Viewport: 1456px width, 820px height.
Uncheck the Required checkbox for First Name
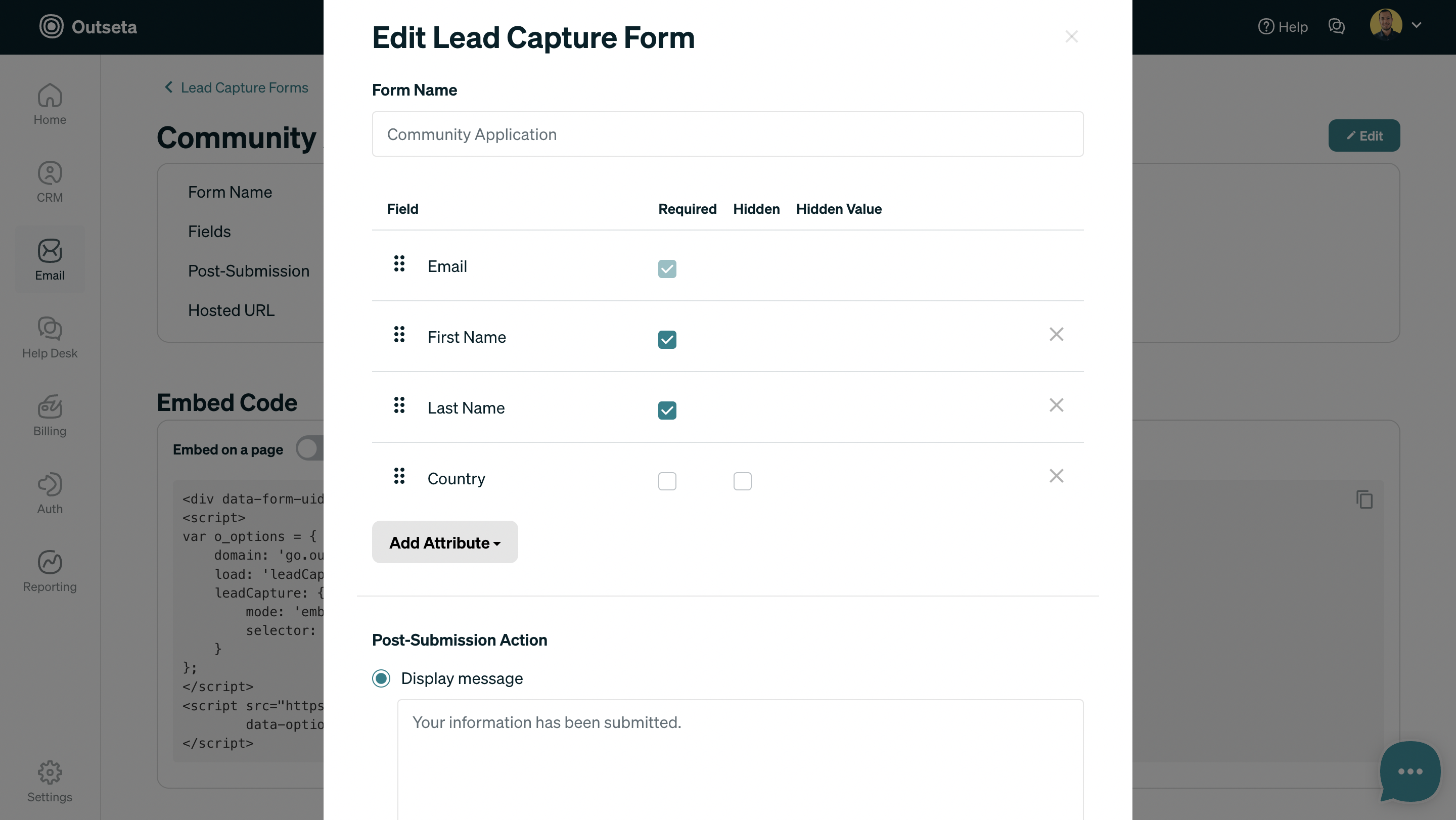667,340
